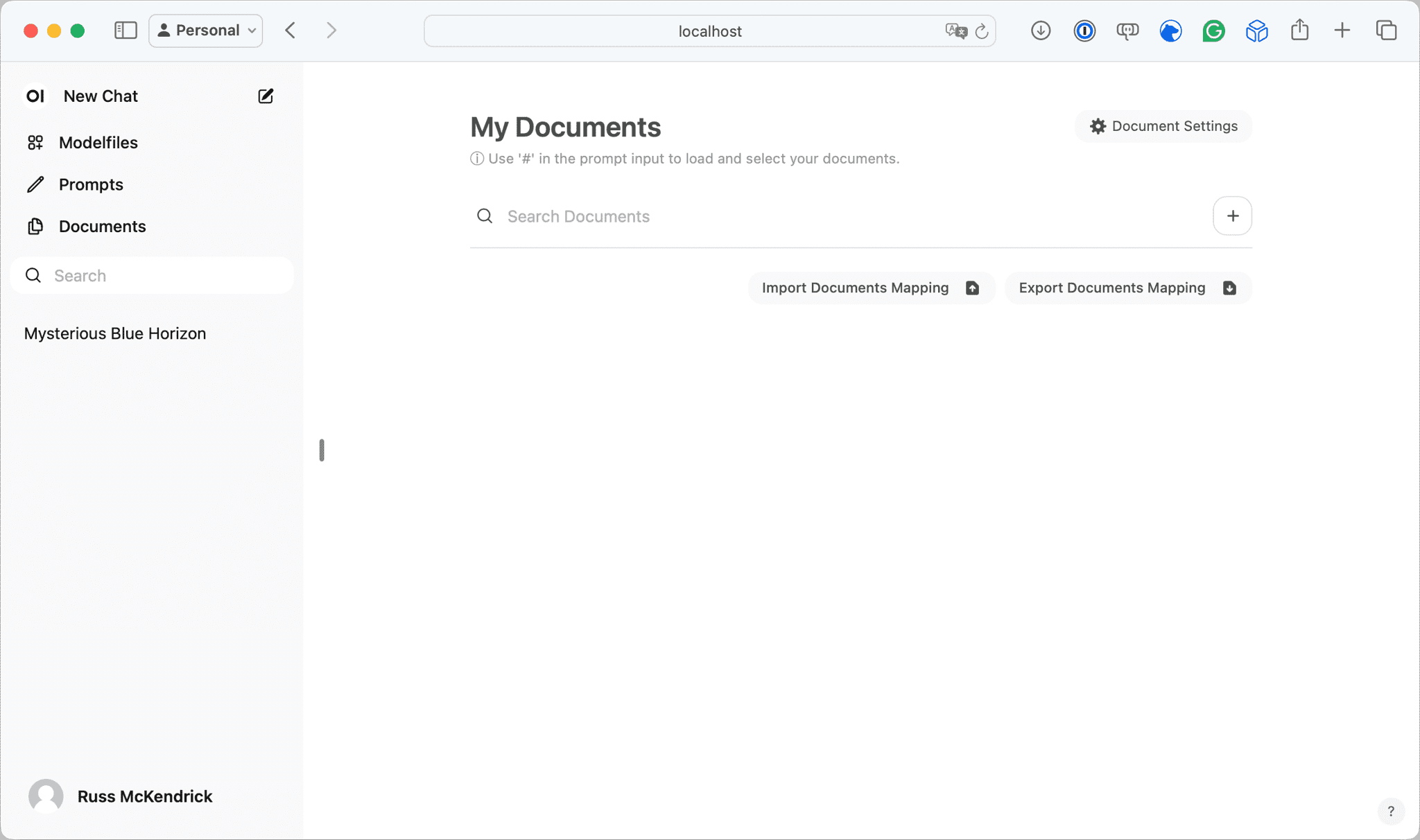Viewport: 1420px width, 840px height.
Task: Click the plus button to add document
Action: click(1232, 216)
